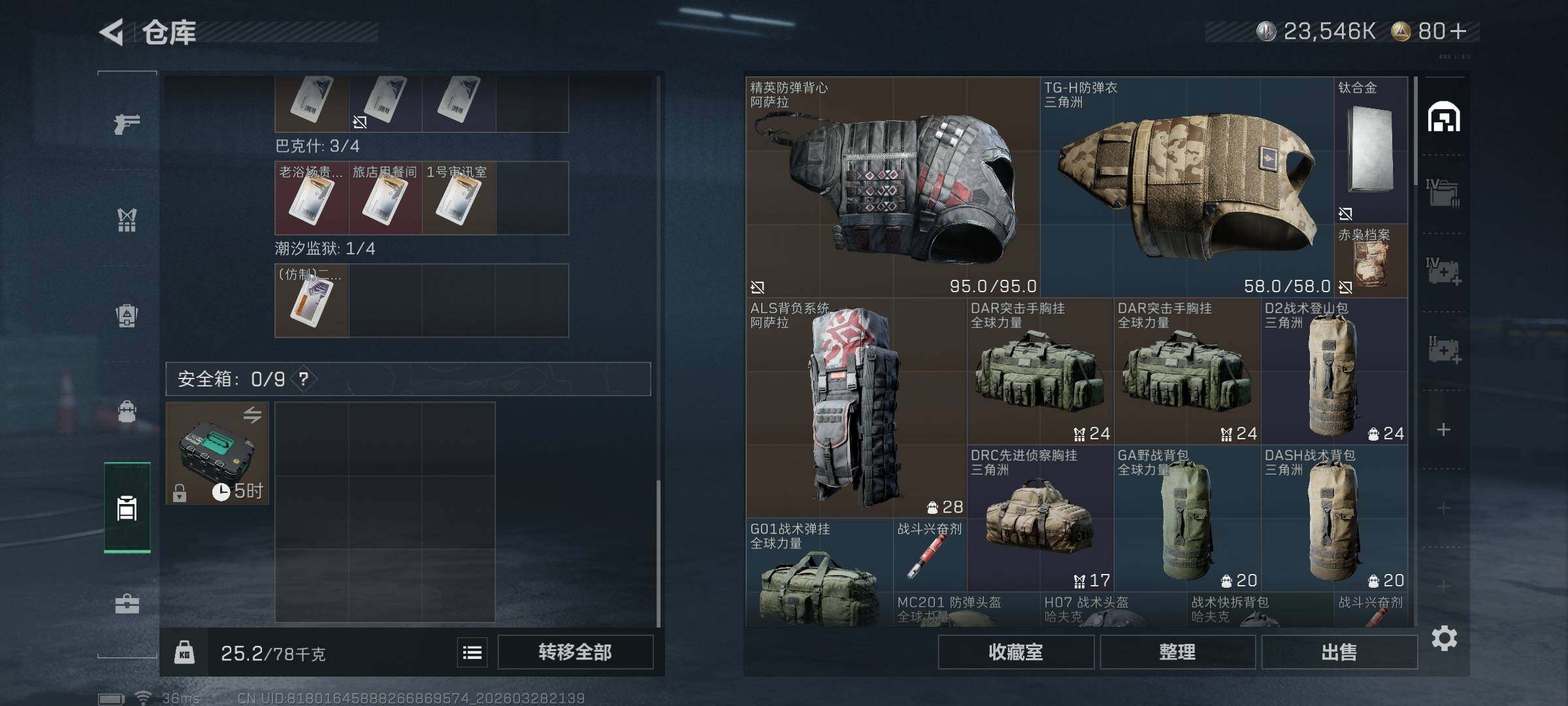Select the chest rig vest category icon
1568x706 pixels.
pos(127,220)
